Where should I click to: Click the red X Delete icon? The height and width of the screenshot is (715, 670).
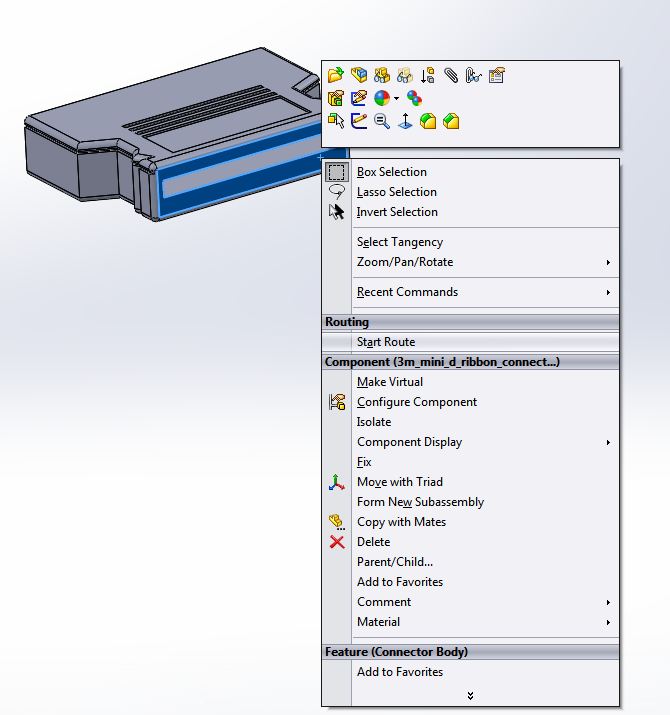(337, 542)
